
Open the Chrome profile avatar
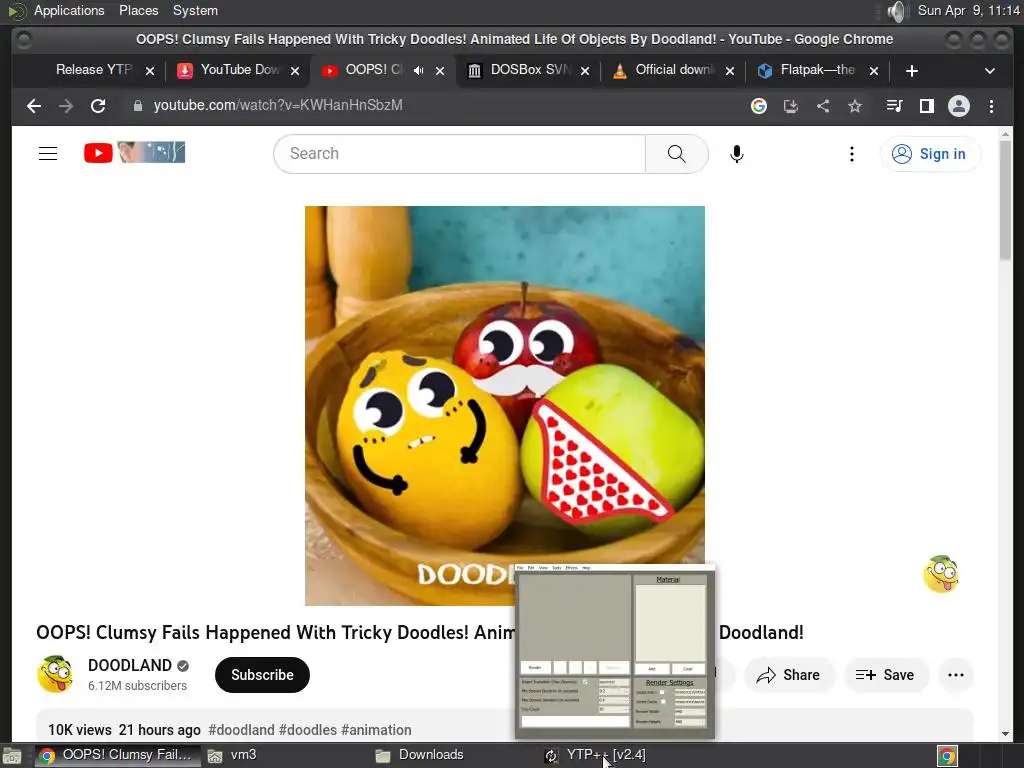tap(959, 106)
